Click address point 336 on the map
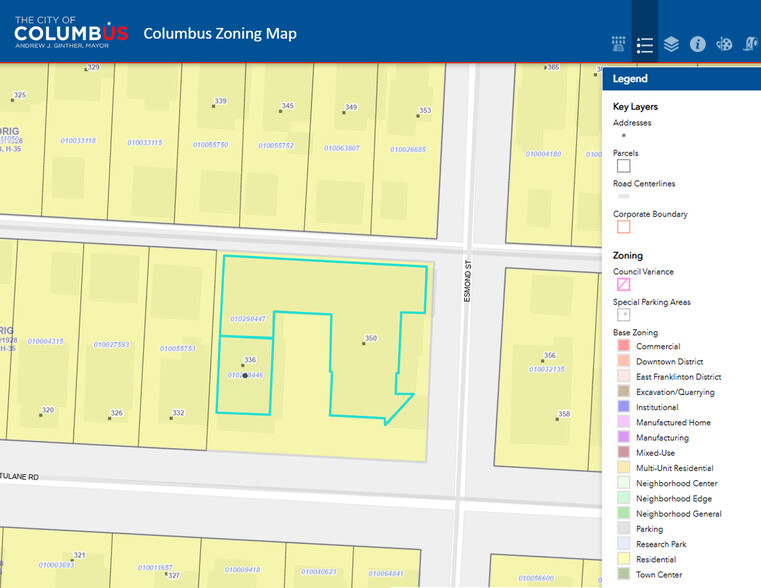Viewport: 761px width, 588px height. tap(243, 365)
